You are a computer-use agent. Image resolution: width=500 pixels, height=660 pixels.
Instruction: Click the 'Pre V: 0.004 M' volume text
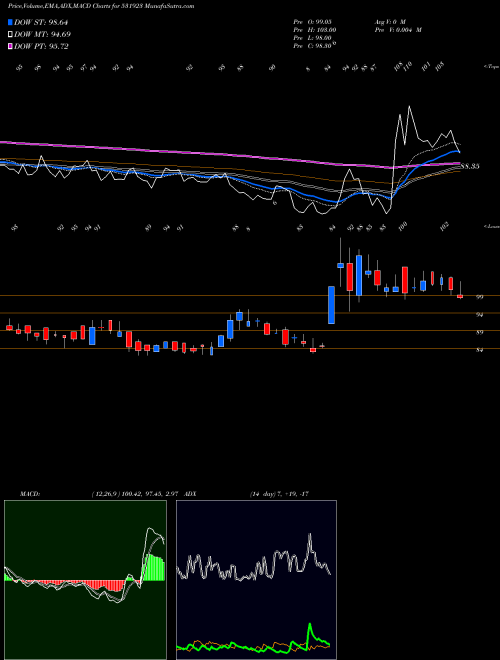tap(397, 30)
